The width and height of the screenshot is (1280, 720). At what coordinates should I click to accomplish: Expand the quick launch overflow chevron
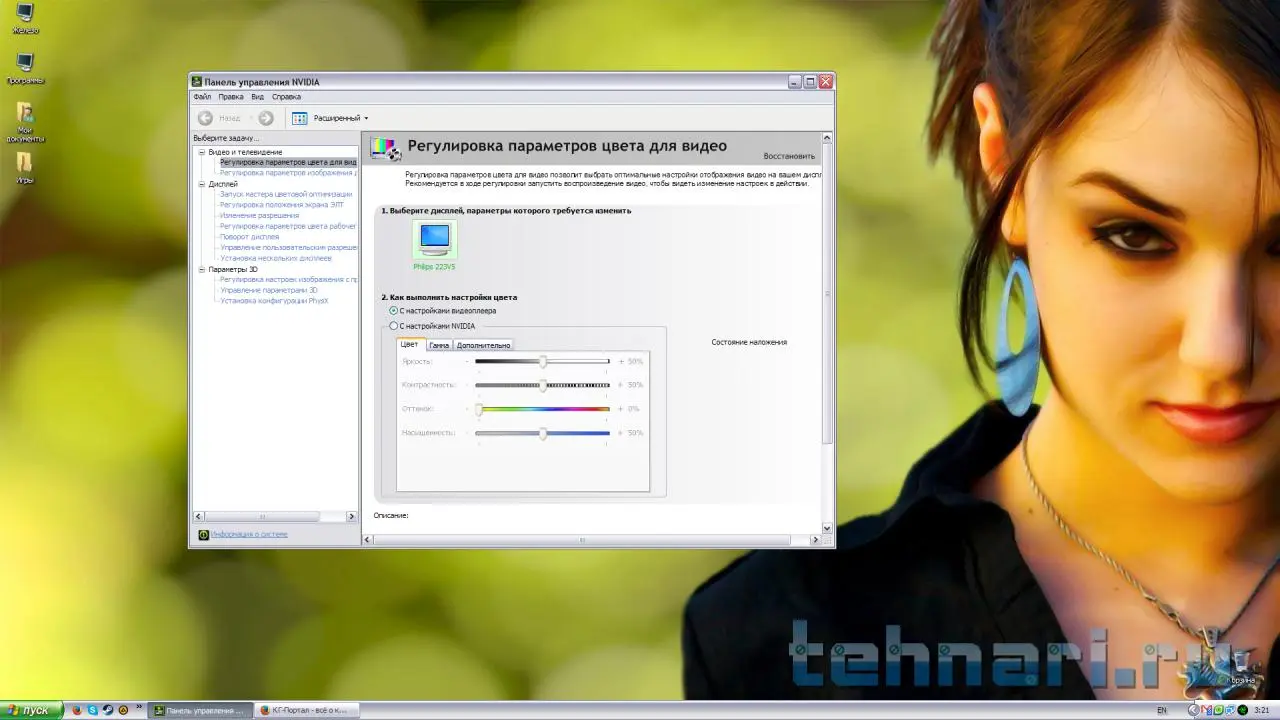point(139,706)
